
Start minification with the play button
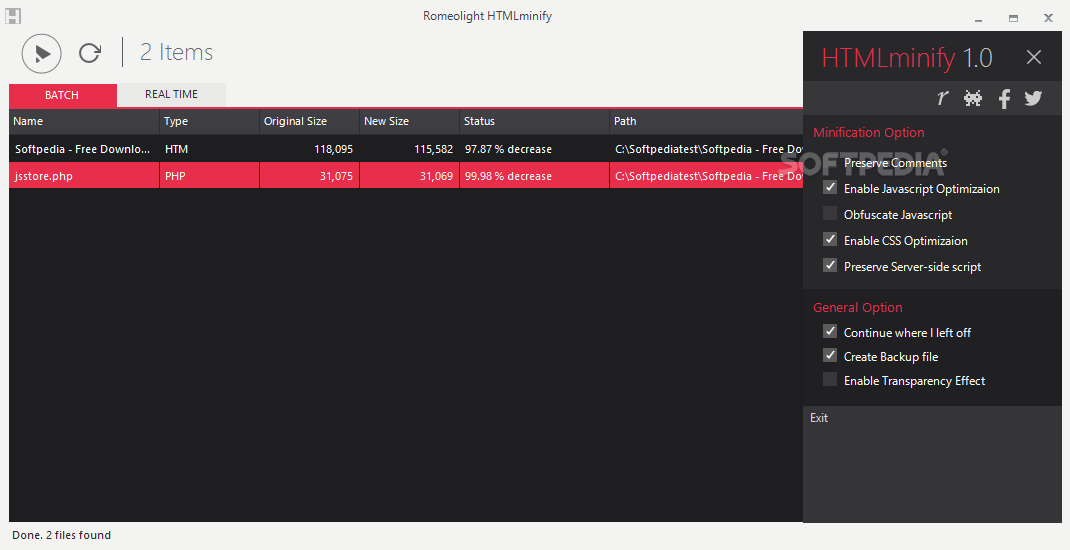42,53
